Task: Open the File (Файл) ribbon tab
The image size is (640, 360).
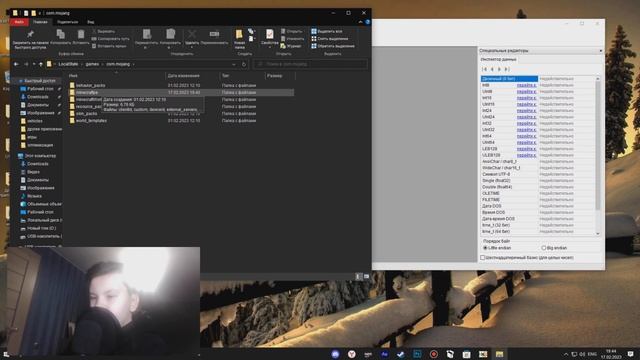Action: (x=19, y=22)
